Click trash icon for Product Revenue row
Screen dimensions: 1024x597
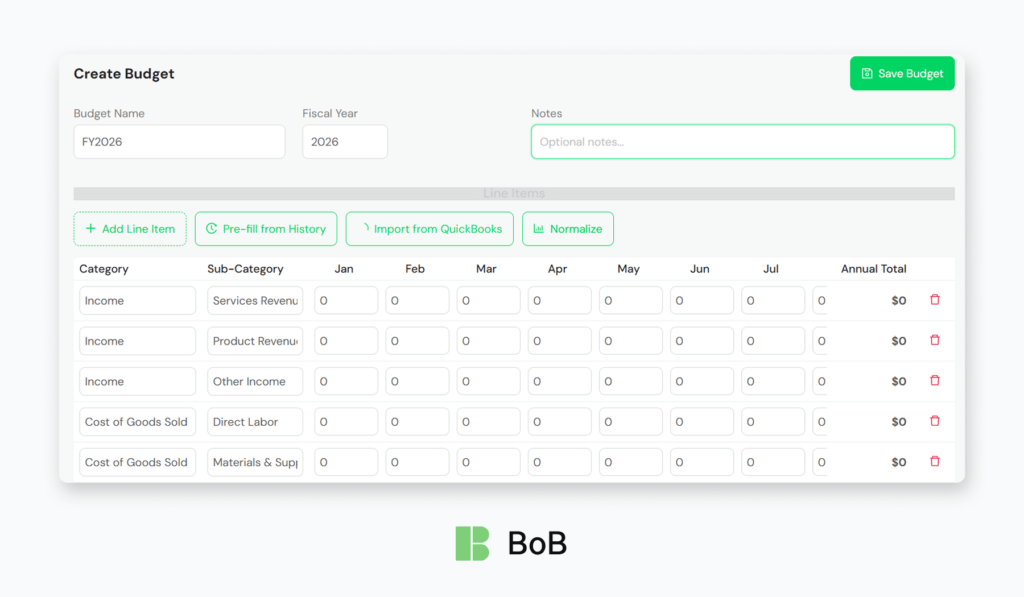934,340
